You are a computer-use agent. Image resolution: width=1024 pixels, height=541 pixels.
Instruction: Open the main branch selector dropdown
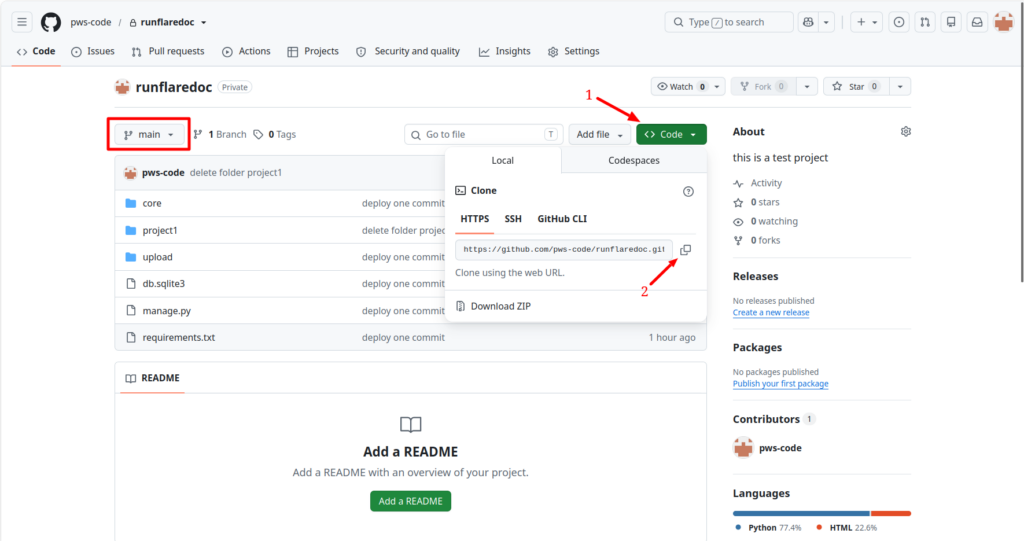click(149, 135)
